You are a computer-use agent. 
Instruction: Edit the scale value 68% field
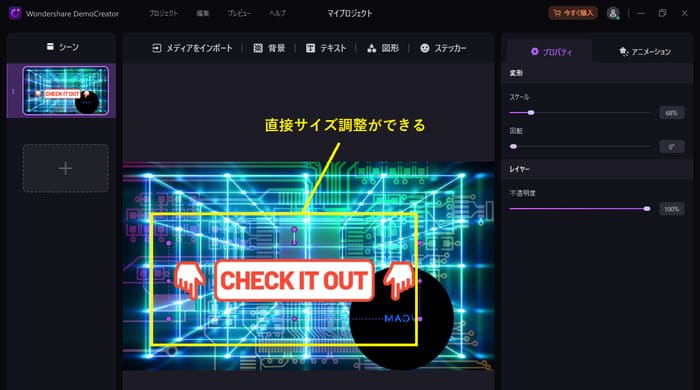pyautogui.click(x=671, y=113)
